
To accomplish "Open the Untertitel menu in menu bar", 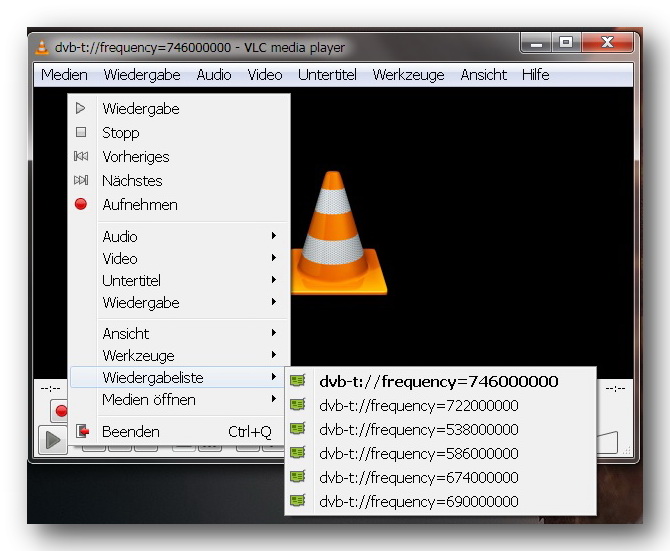I will coord(327,75).
